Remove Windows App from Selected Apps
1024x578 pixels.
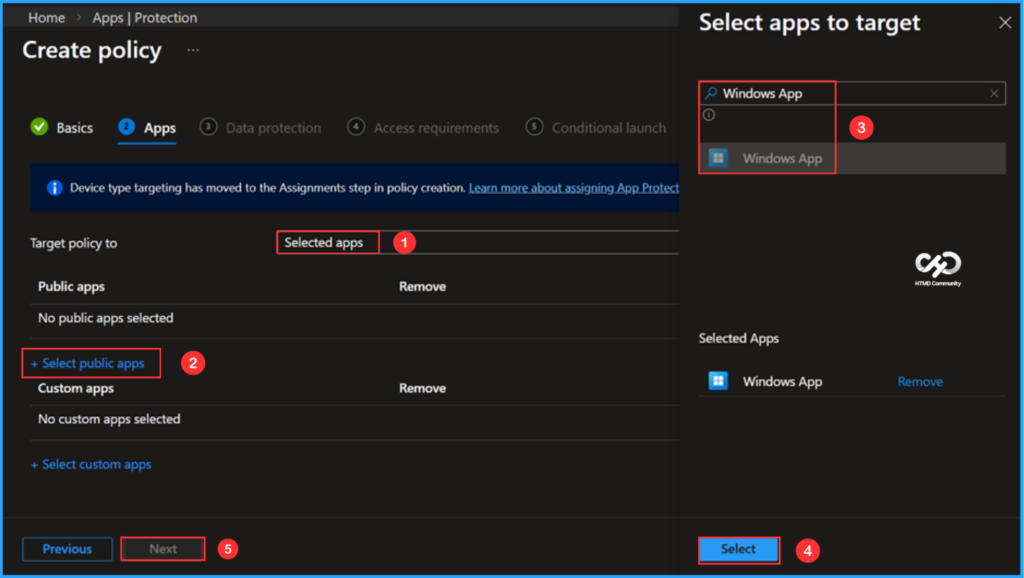[919, 380]
